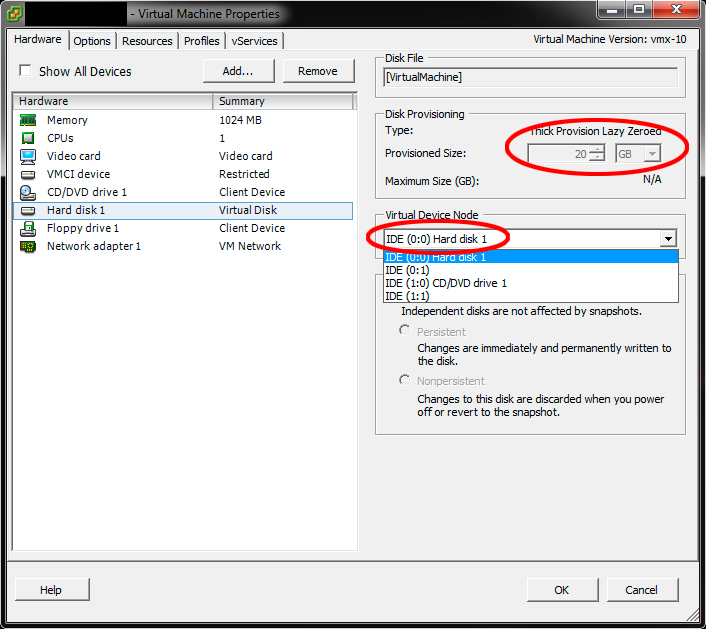Select the Network adapter 1 icon
706x629 pixels.
[28, 246]
